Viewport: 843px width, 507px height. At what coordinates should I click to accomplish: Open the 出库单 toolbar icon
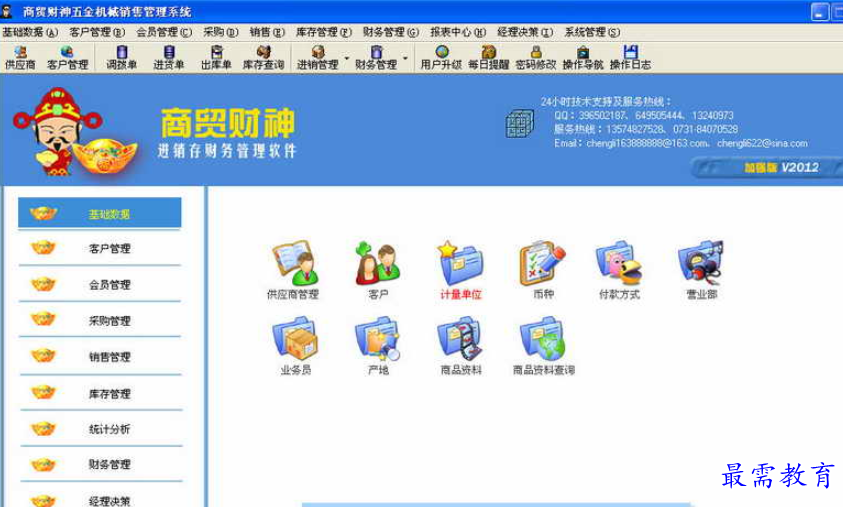[216, 58]
